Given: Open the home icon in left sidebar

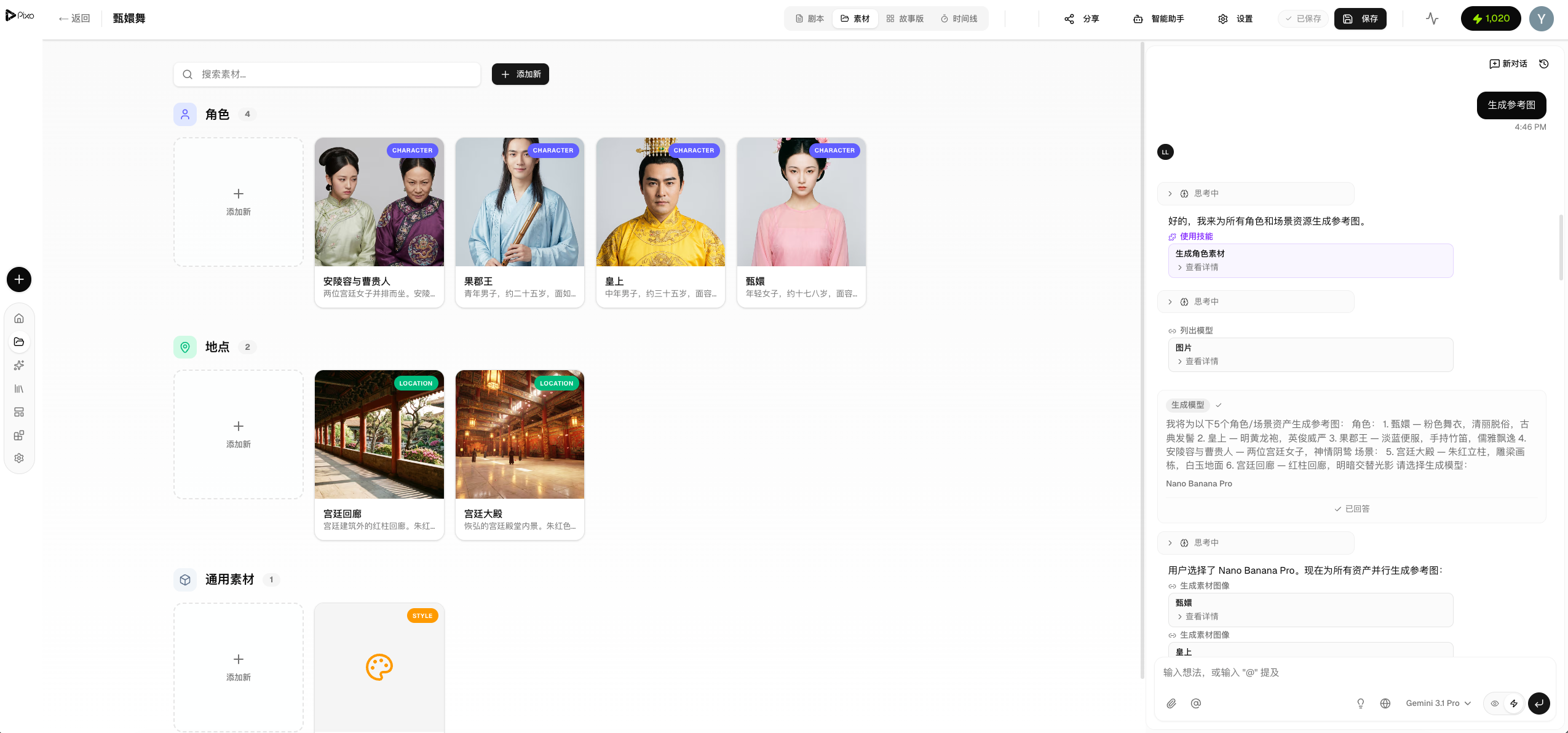Looking at the screenshot, I should click(x=19, y=319).
